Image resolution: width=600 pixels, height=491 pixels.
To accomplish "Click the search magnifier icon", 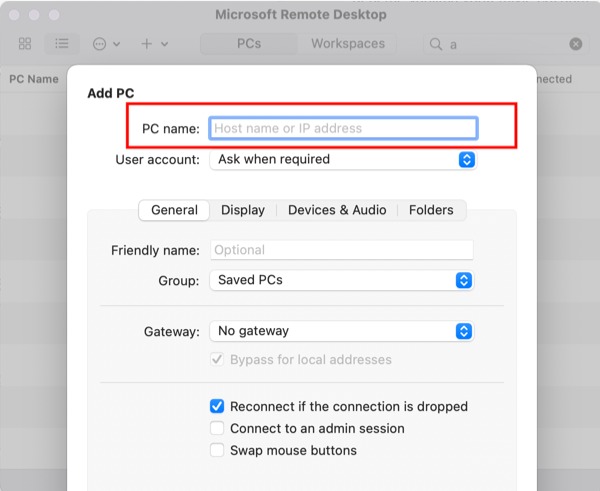I will click(x=436, y=44).
